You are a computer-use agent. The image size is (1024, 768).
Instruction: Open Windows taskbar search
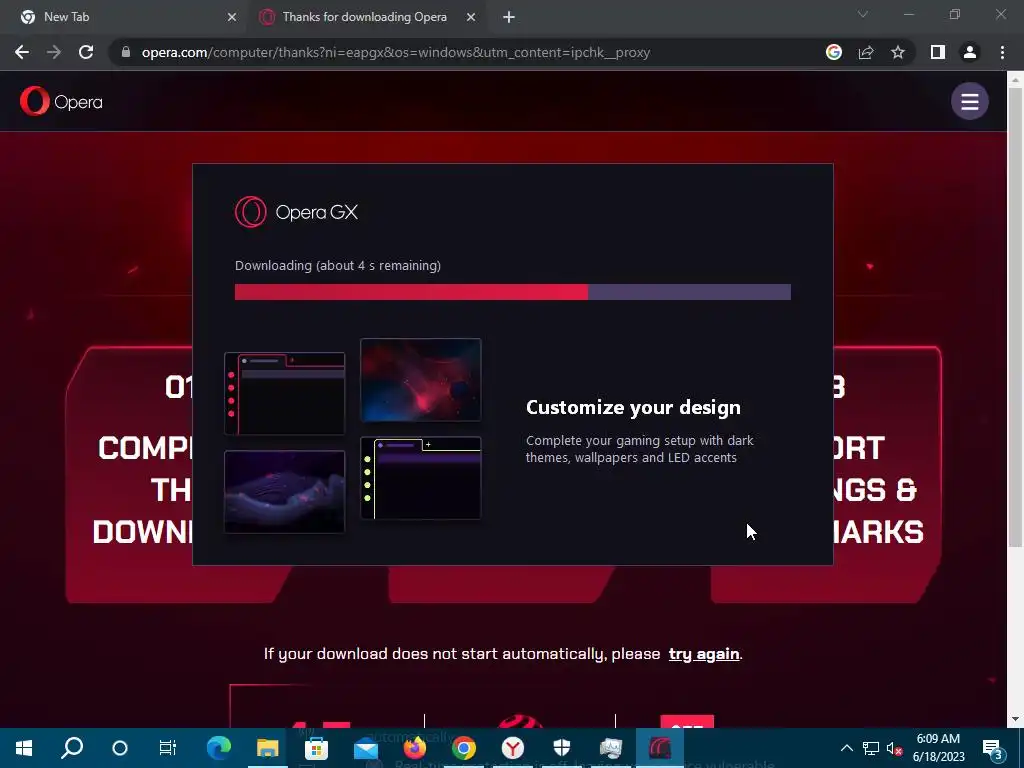tap(72, 748)
